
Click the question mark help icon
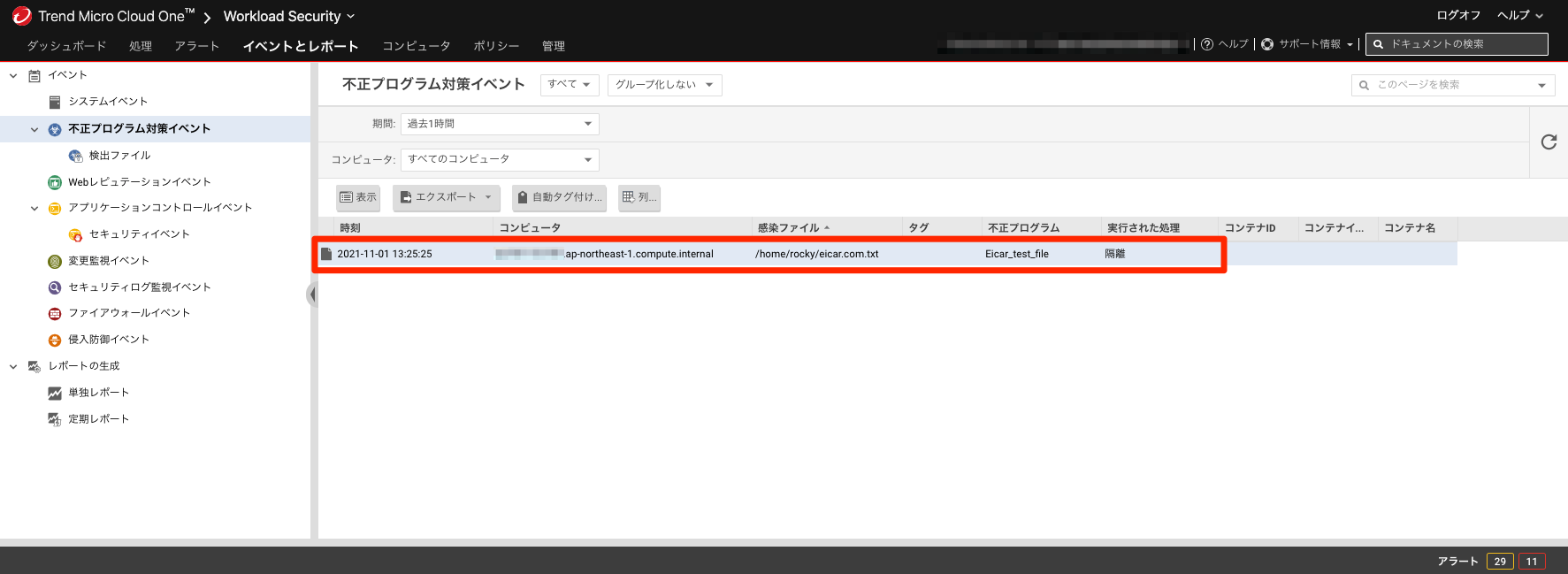pos(1207,44)
